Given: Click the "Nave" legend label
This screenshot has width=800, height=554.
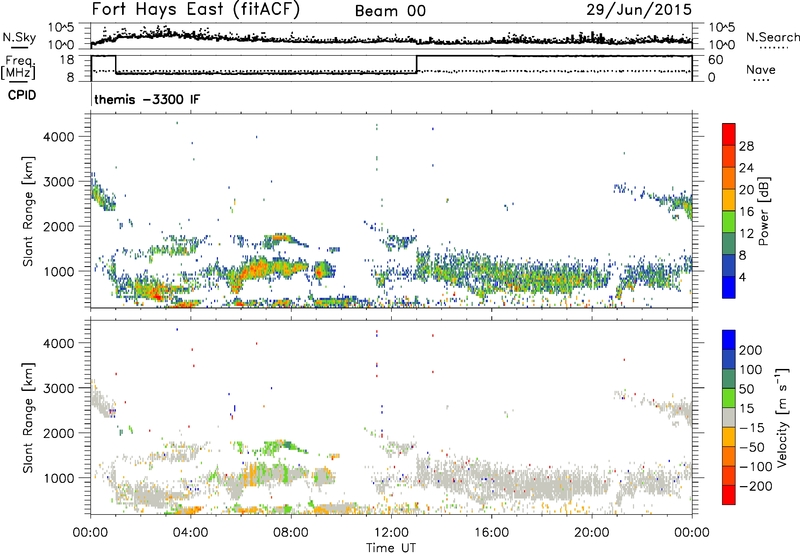Looking at the screenshot, I should coord(760,69).
